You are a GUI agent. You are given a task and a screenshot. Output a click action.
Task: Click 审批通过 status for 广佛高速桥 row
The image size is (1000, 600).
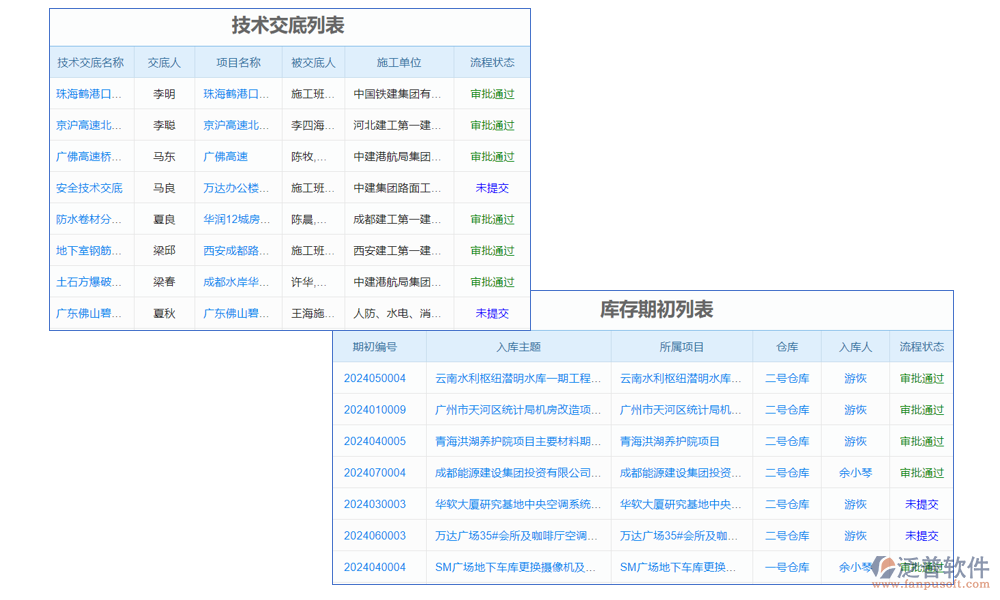(x=491, y=156)
